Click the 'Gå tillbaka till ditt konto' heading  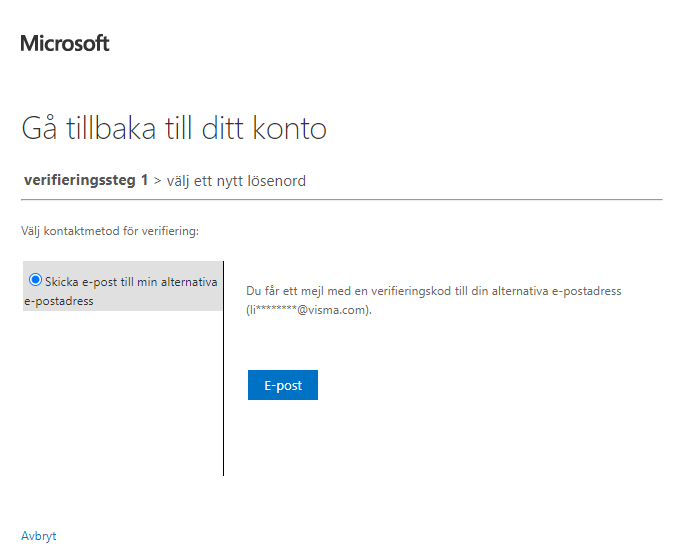[x=174, y=128]
